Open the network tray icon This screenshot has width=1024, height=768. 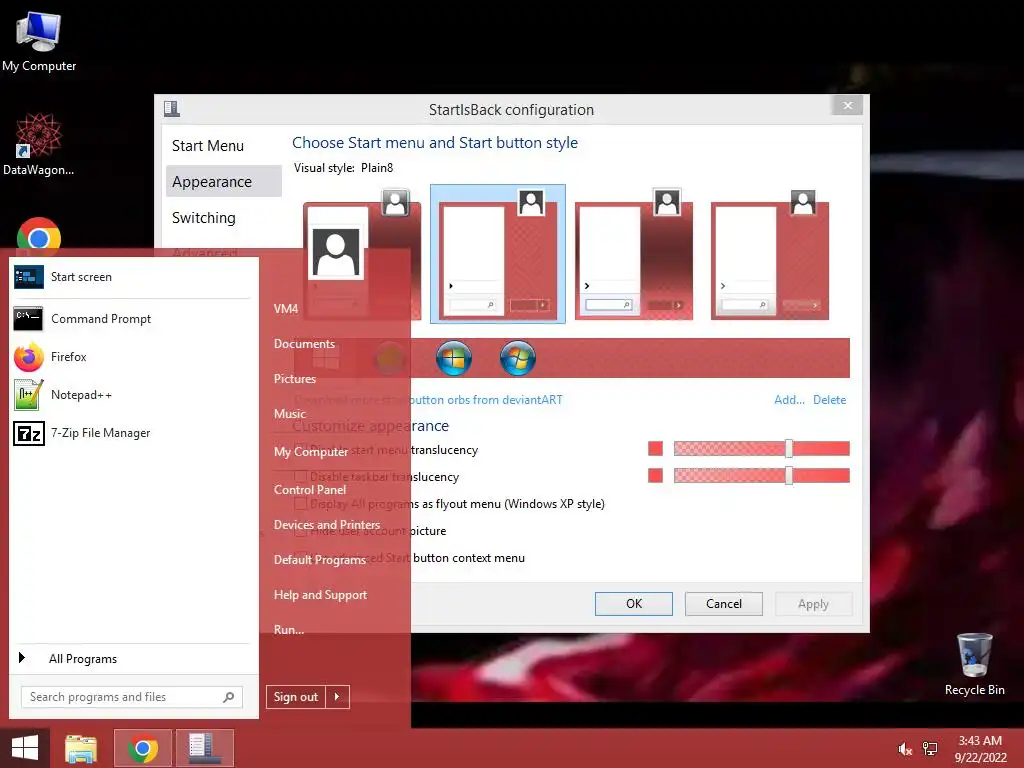pyautogui.click(x=930, y=749)
